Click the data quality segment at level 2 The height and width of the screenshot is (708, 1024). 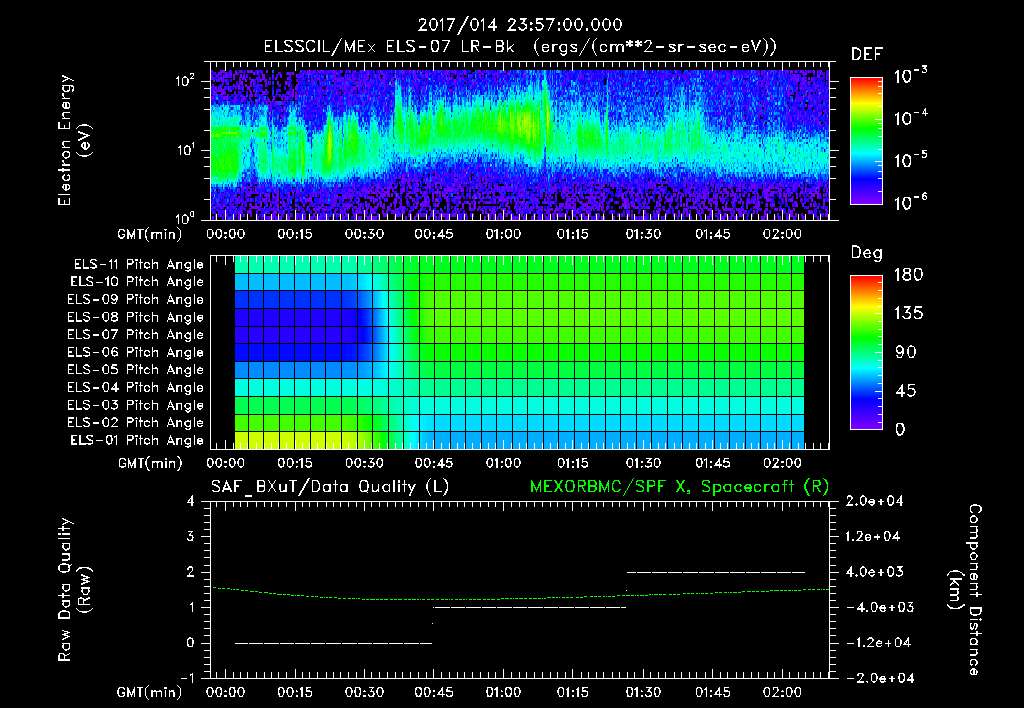[x=716, y=572]
